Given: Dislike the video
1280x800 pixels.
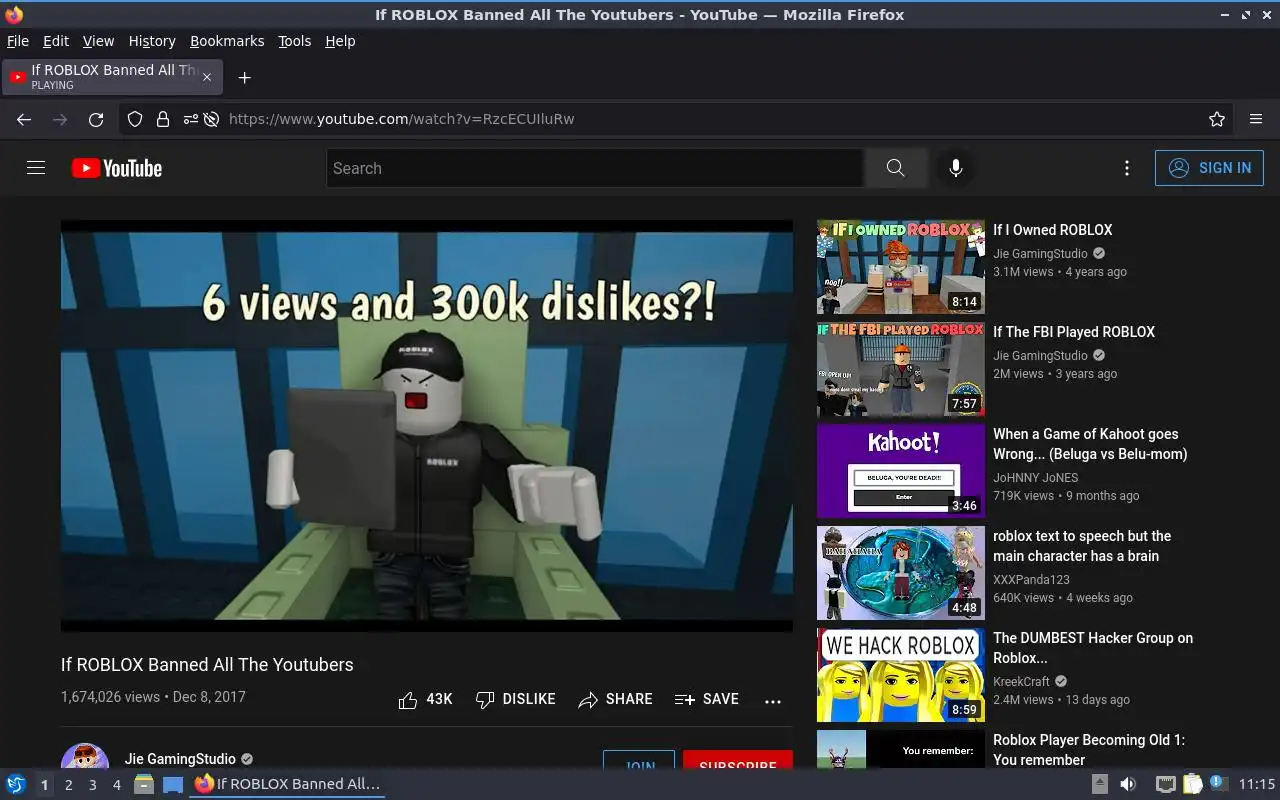Looking at the screenshot, I should (x=516, y=699).
